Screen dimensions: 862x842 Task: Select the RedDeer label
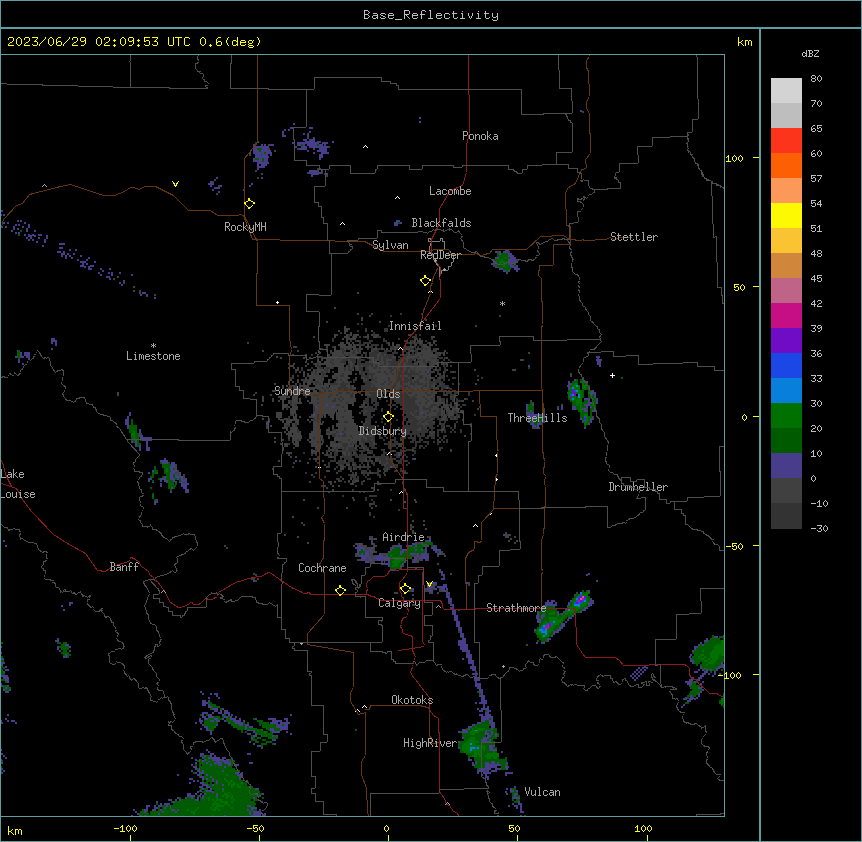coord(440,255)
